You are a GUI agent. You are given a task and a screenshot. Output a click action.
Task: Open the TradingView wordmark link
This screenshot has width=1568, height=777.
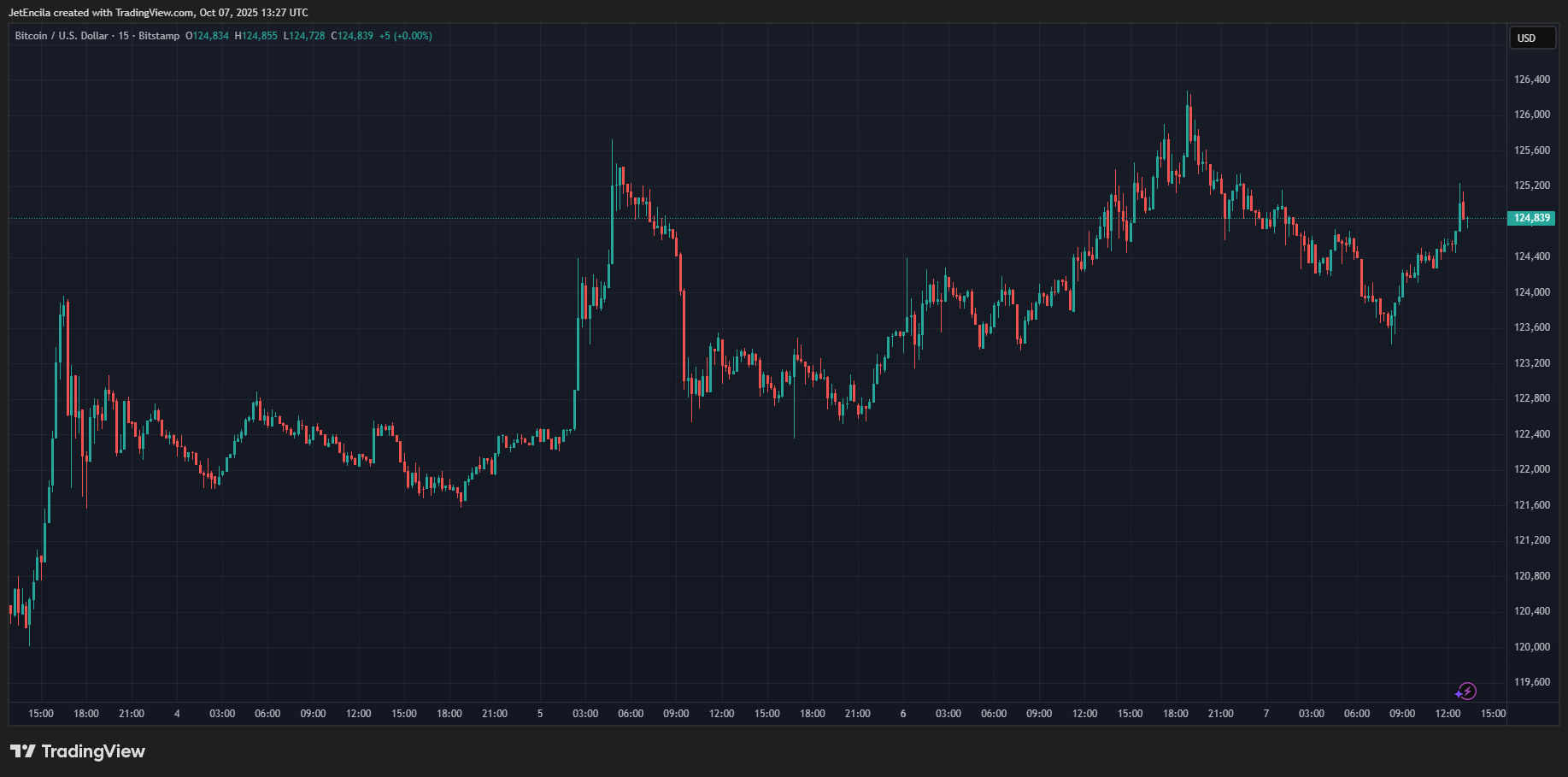[x=93, y=751]
